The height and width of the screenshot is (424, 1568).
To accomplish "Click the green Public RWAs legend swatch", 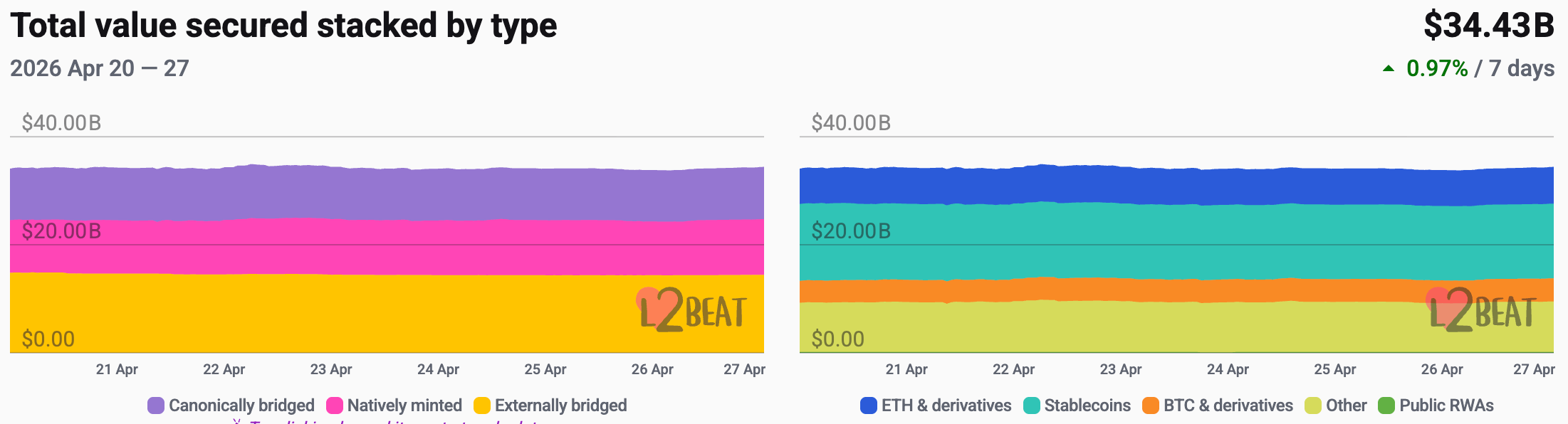I will [1386, 406].
